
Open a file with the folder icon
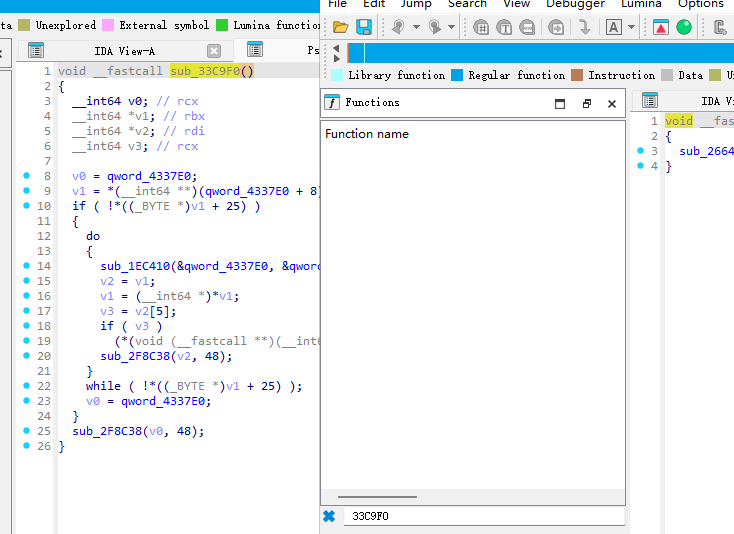pyautogui.click(x=340, y=27)
